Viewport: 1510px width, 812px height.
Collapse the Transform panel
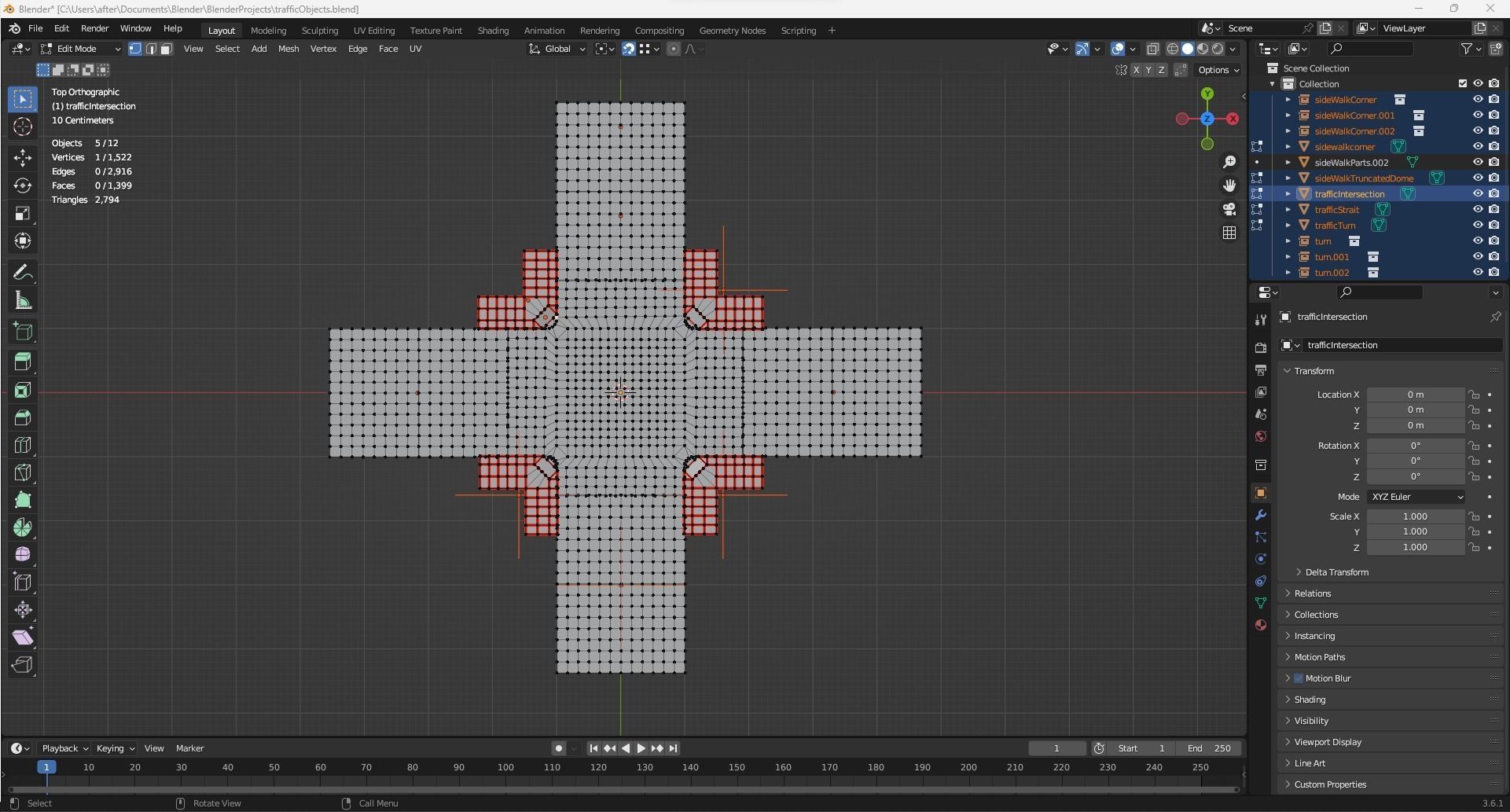[1313, 371]
